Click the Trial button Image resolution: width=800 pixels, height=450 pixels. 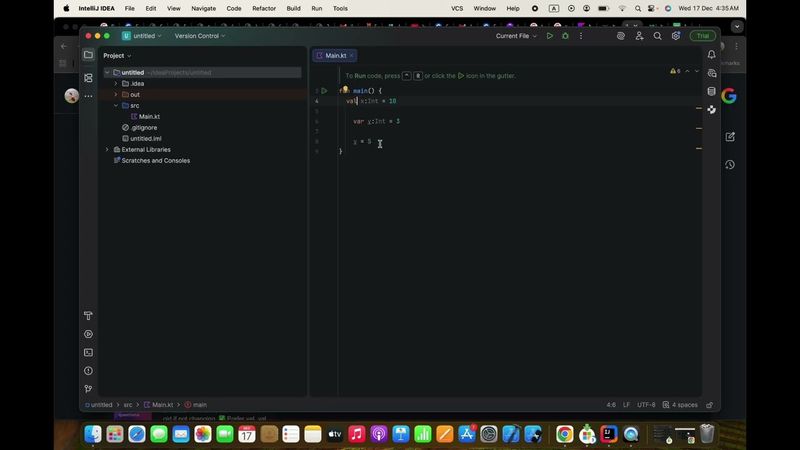702,36
